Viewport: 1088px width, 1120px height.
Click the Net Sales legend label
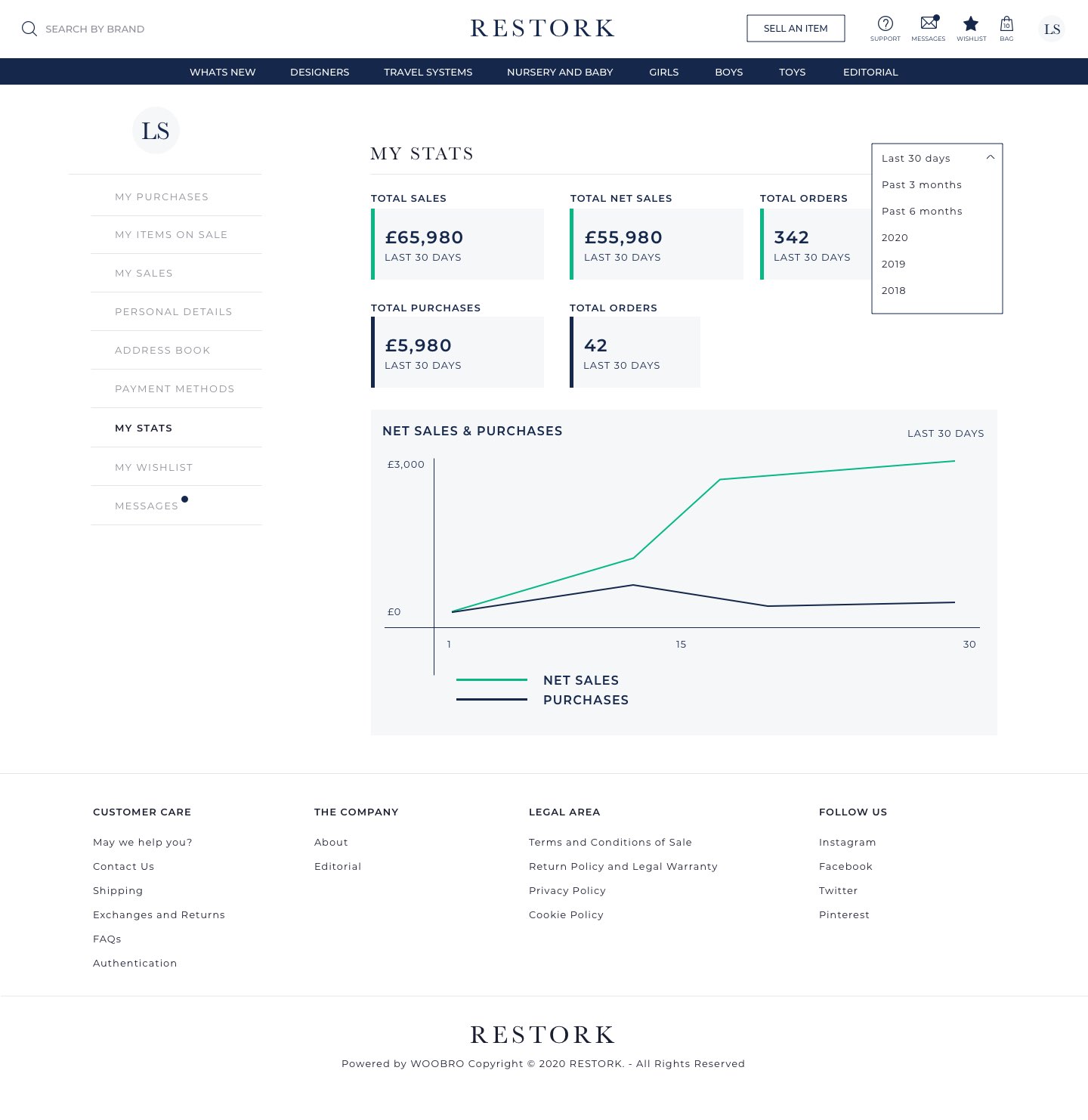(x=581, y=680)
